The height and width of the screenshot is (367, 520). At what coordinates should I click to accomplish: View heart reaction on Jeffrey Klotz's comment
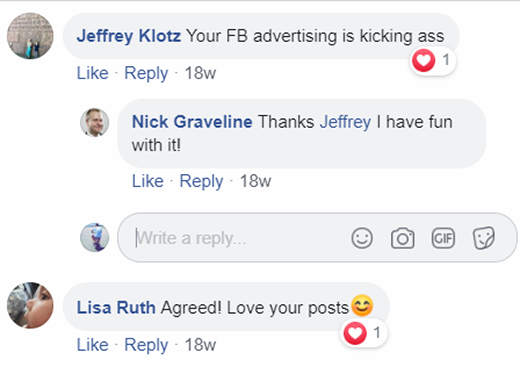tap(432, 61)
